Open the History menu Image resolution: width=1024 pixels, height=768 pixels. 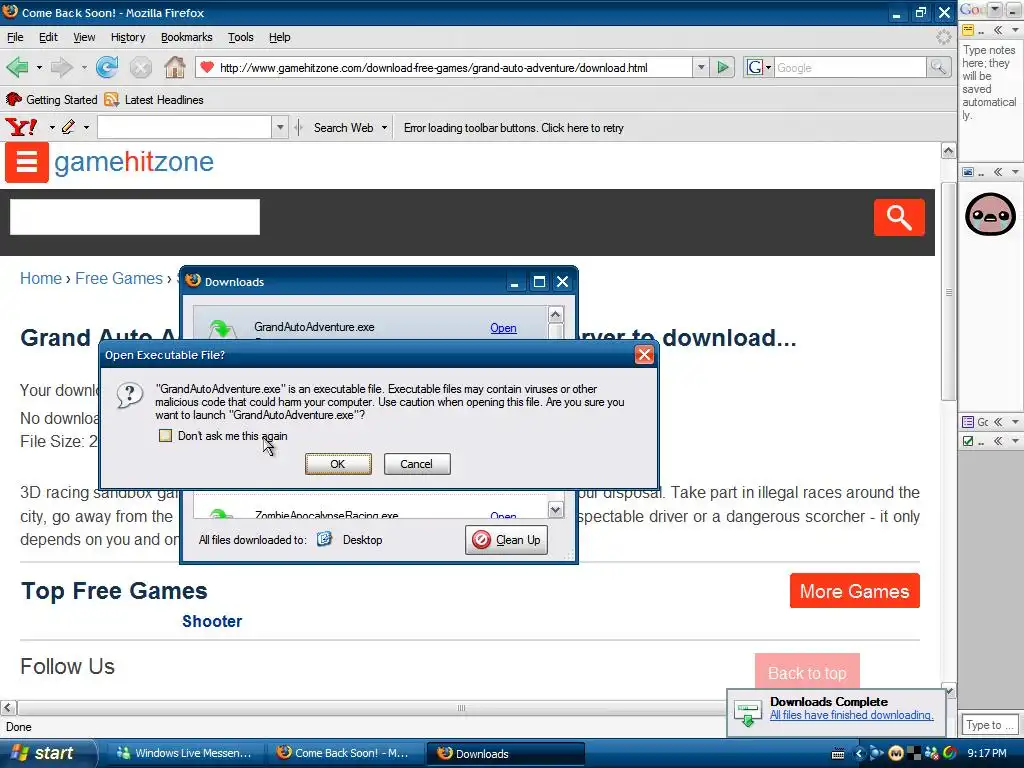coord(128,37)
